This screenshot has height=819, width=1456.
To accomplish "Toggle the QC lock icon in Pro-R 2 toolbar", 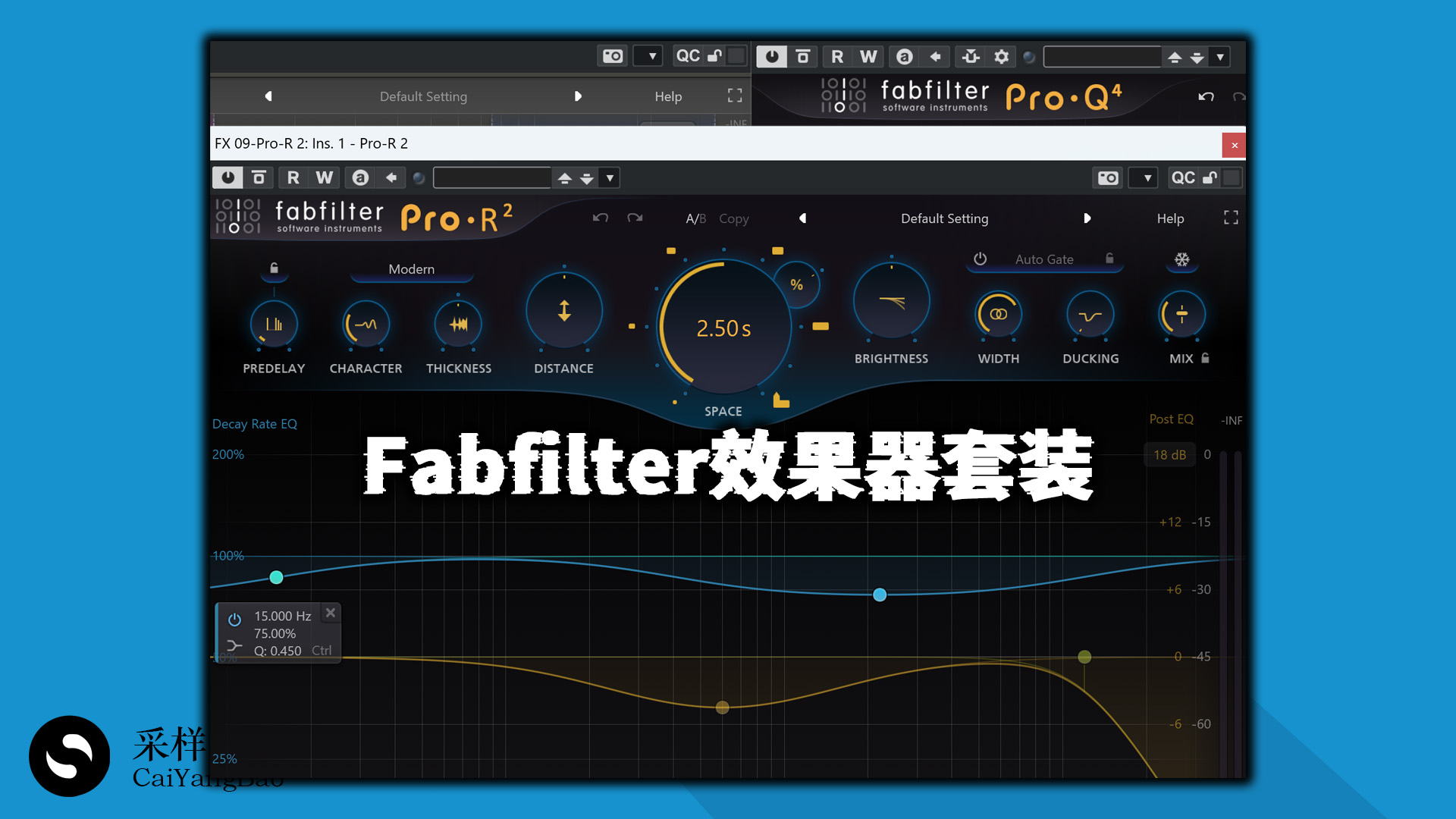I will coord(1210,177).
